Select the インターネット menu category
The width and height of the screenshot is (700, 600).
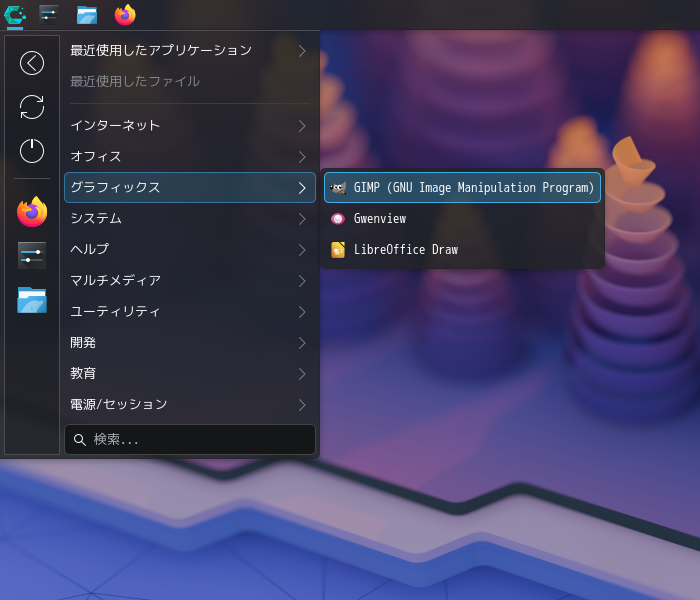(190, 125)
